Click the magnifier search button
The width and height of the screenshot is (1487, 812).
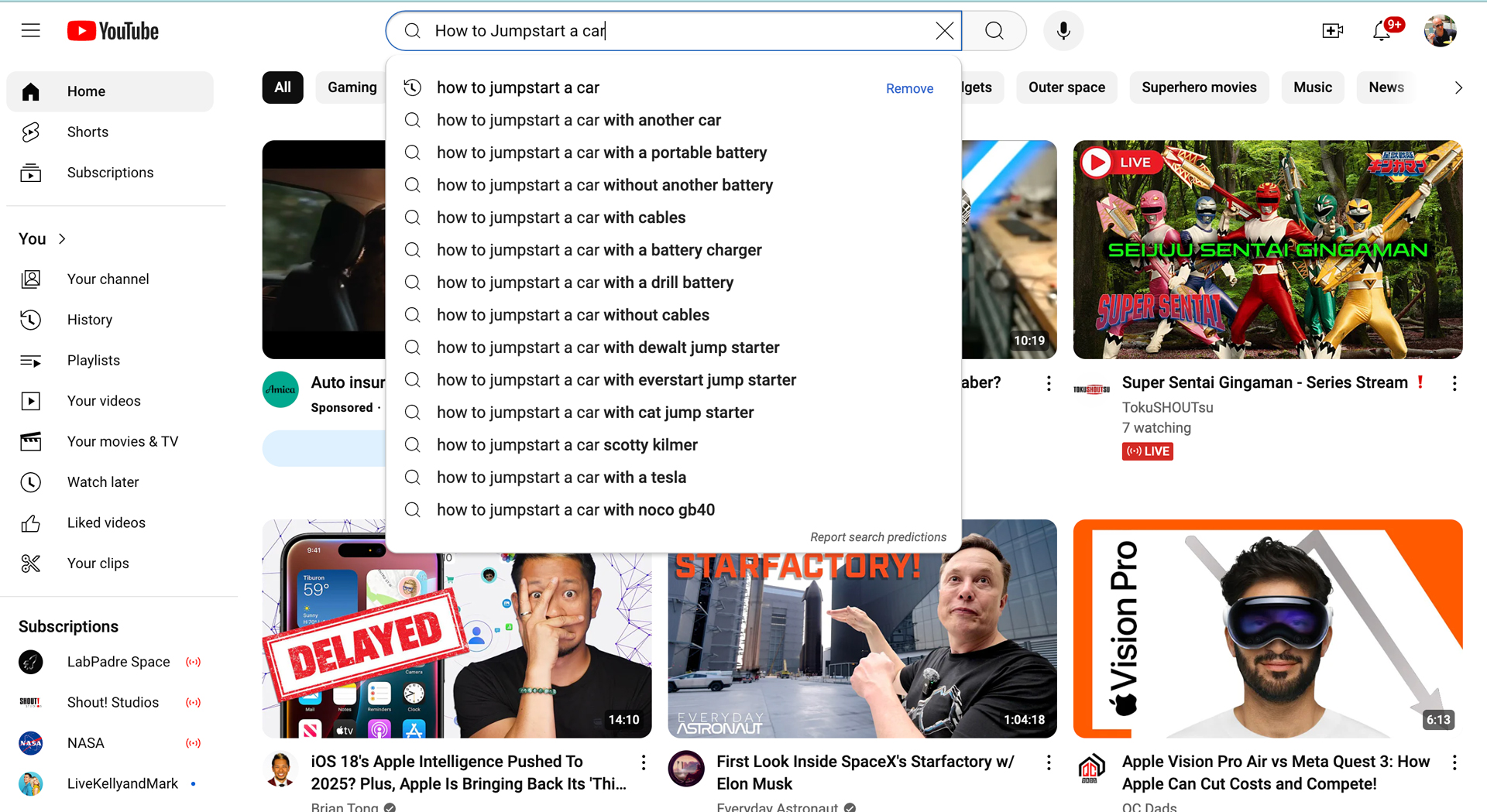[994, 31]
